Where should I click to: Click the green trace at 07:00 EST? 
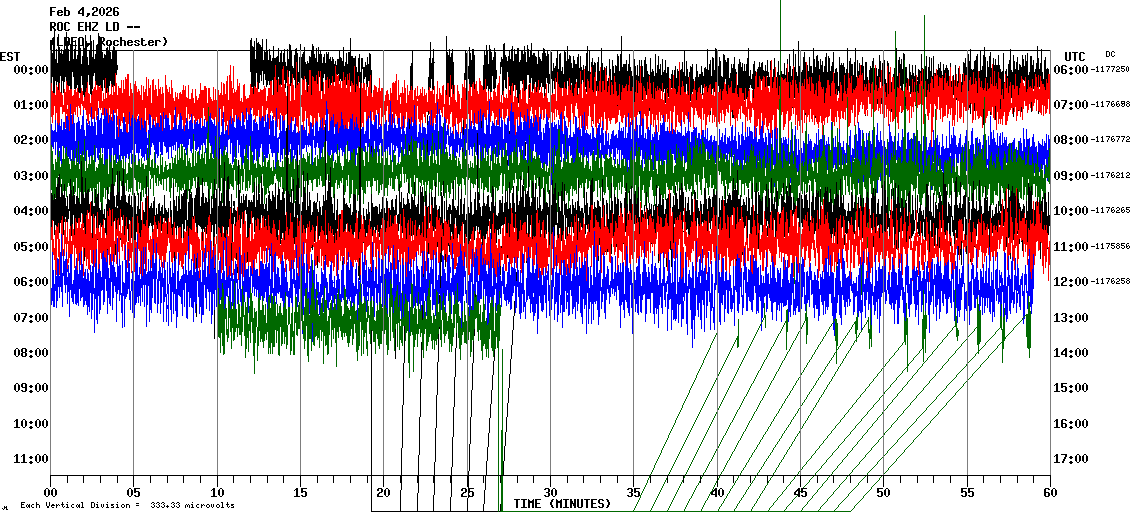point(350,322)
